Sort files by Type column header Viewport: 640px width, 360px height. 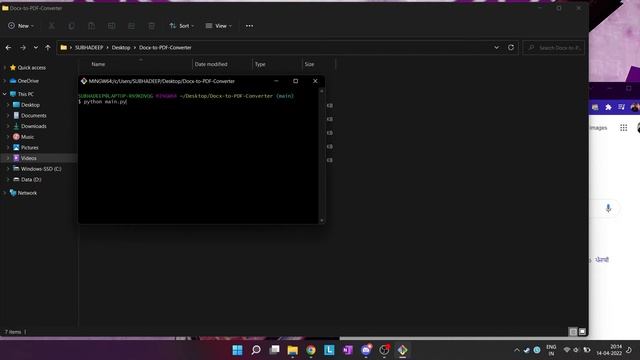click(x=260, y=64)
